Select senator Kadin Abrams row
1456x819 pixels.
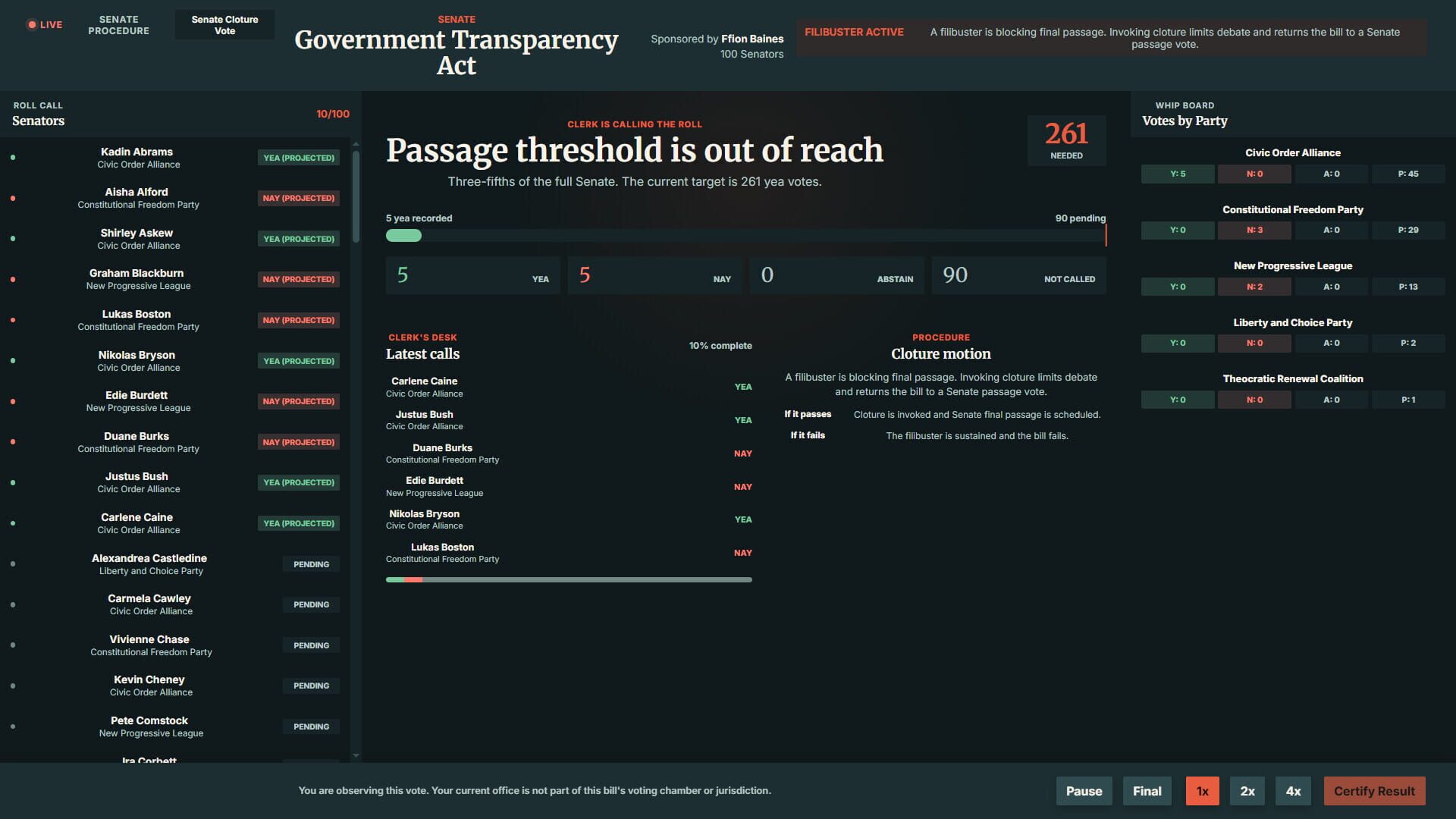[175, 158]
